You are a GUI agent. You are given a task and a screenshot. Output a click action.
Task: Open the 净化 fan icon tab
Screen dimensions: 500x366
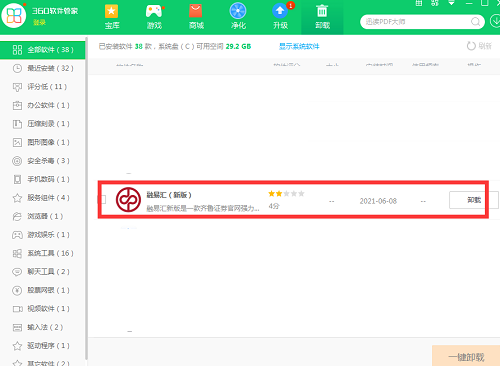[238, 17]
